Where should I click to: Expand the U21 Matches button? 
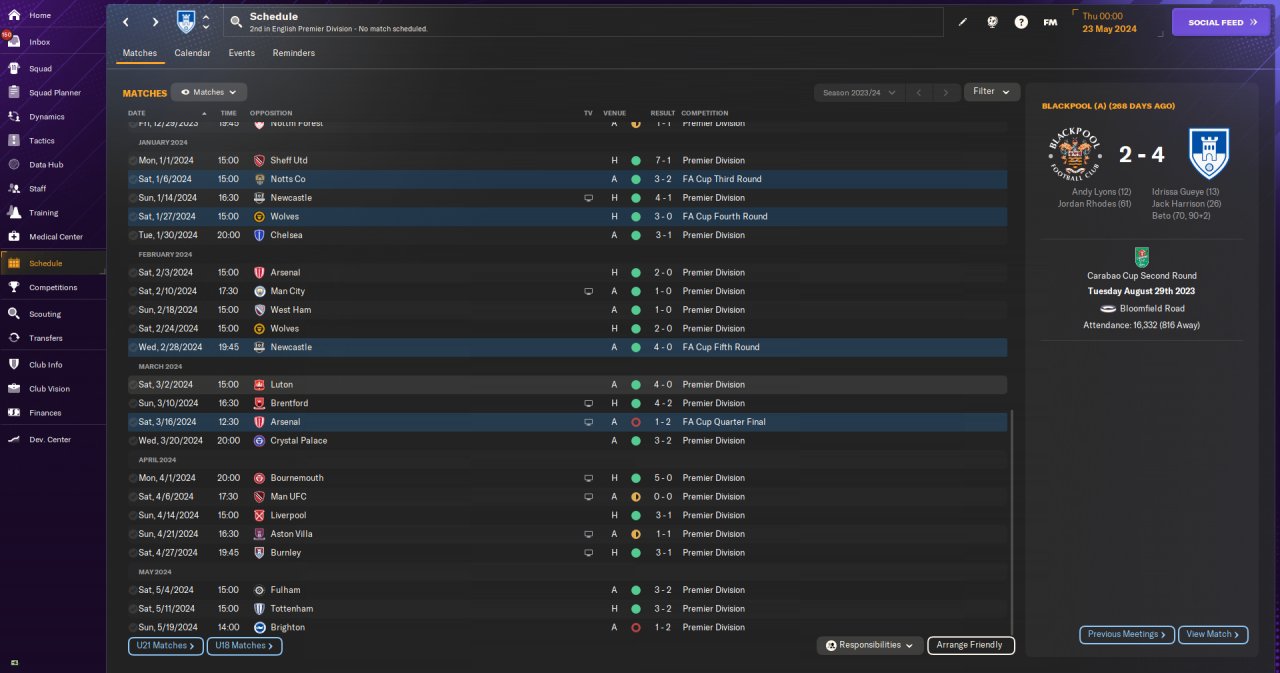coord(166,646)
